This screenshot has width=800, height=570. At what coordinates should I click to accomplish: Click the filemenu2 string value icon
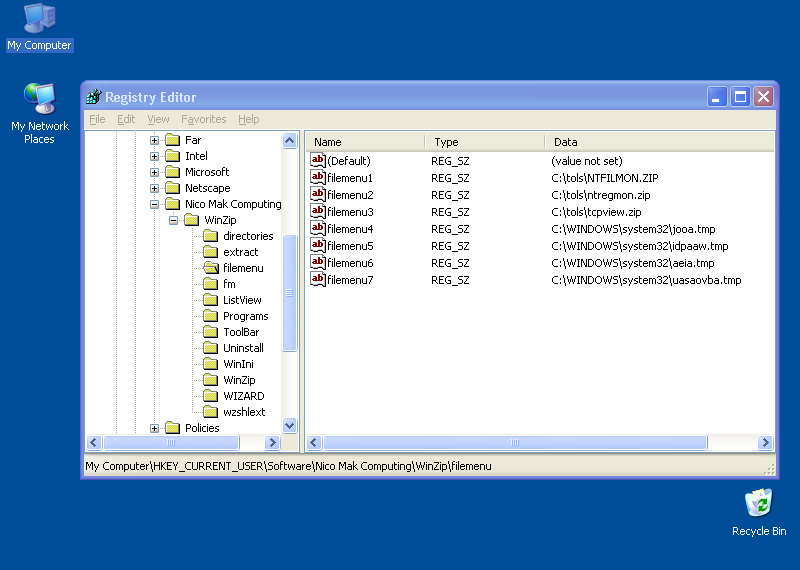(317, 194)
